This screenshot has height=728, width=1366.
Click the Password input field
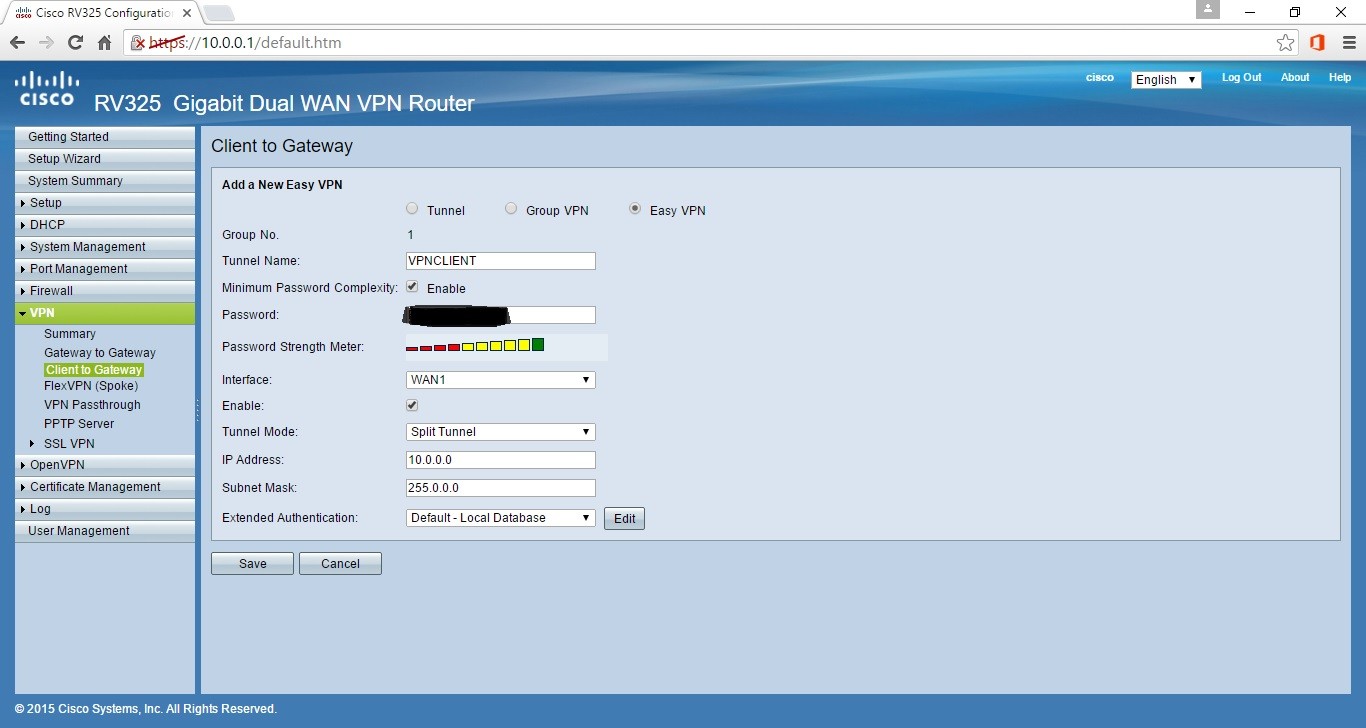pyautogui.click(x=501, y=315)
